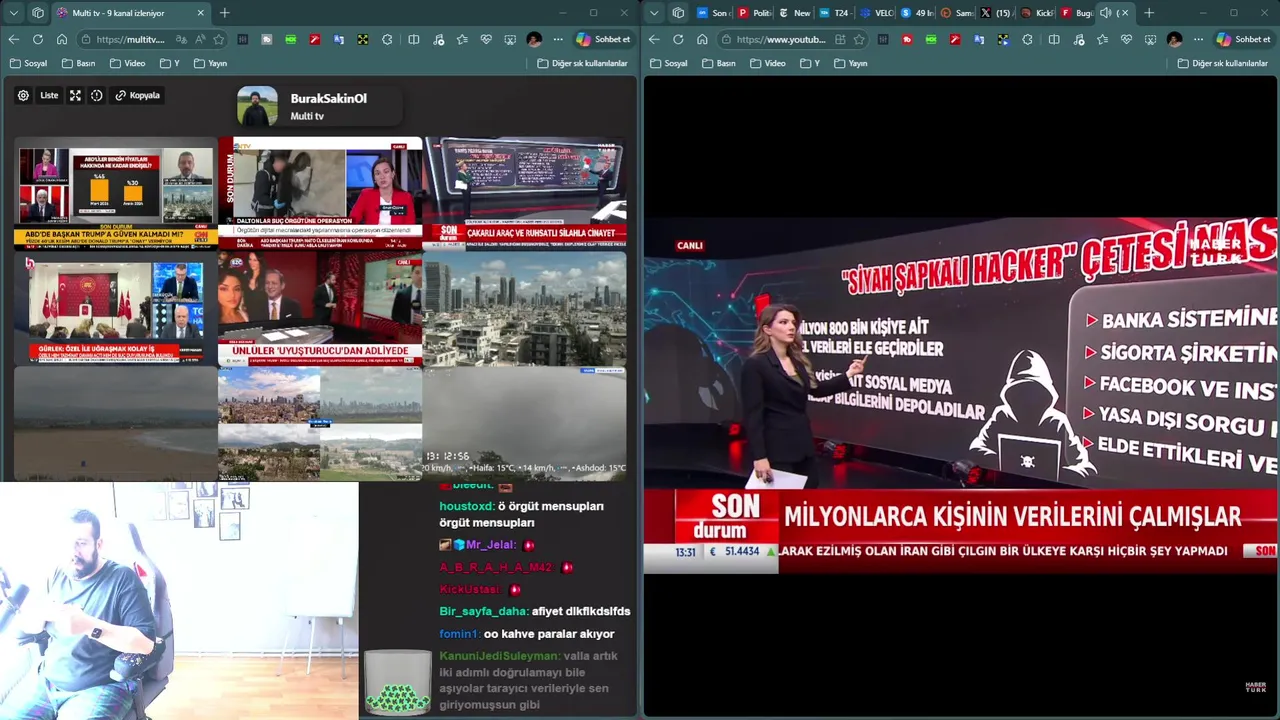Click home icon in YouTube window

pos(702,39)
